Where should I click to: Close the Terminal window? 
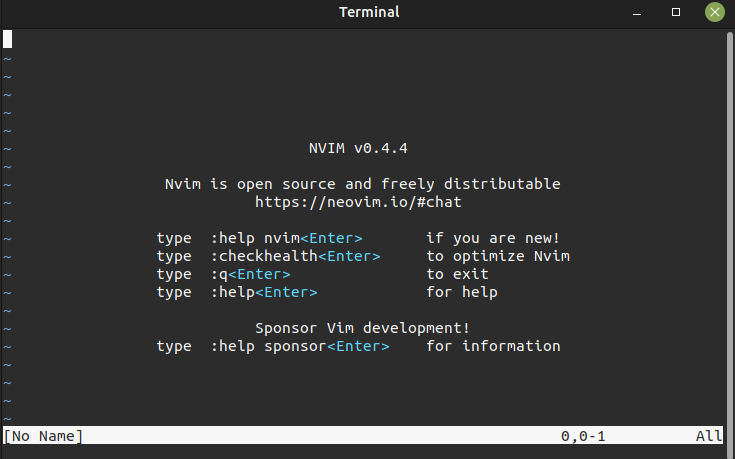714,12
